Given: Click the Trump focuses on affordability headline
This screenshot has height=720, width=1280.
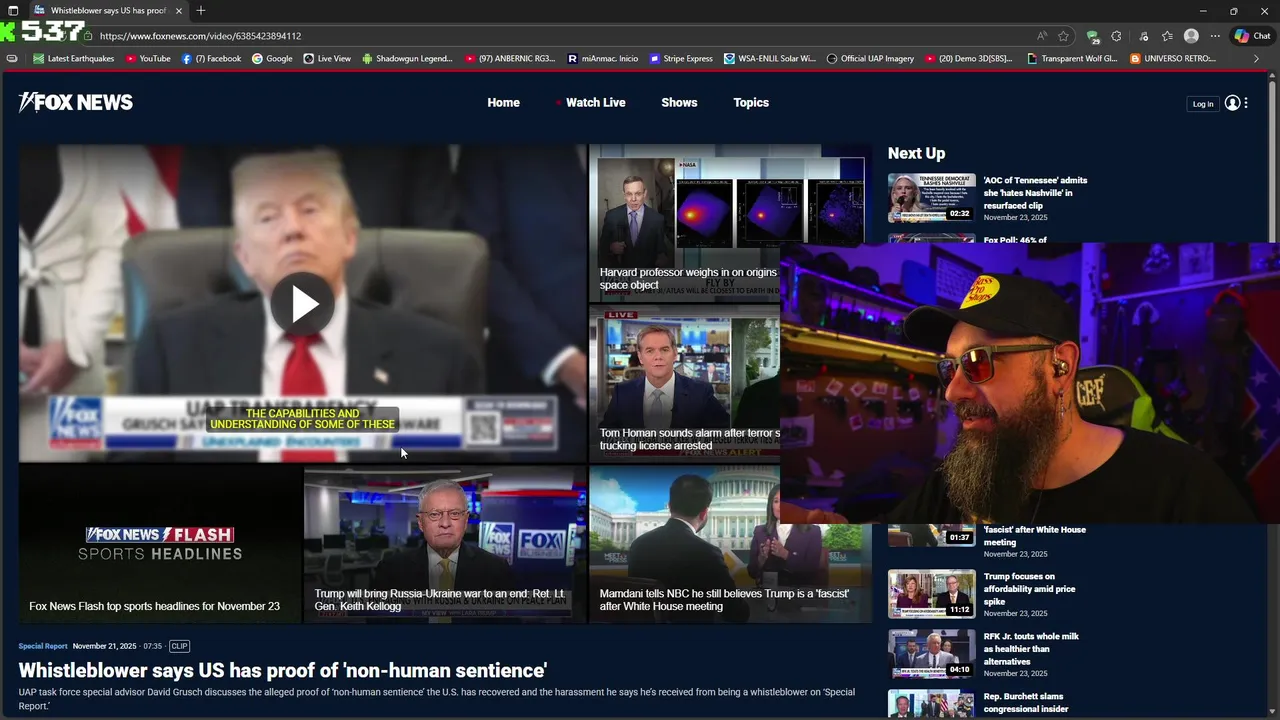Looking at the screenshot, I should 1029,589.
